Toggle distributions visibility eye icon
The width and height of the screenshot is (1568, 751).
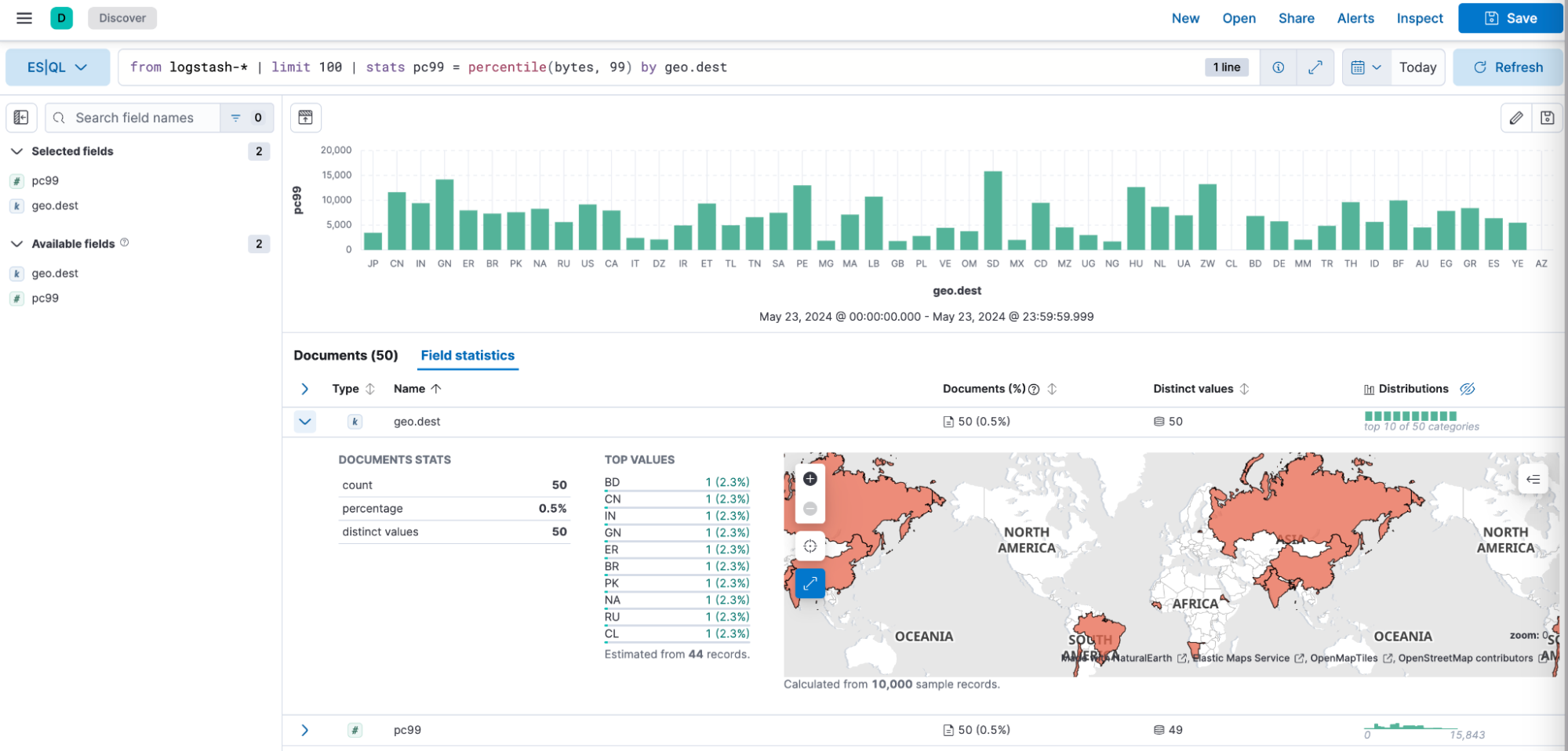[x=1468, y=389]
